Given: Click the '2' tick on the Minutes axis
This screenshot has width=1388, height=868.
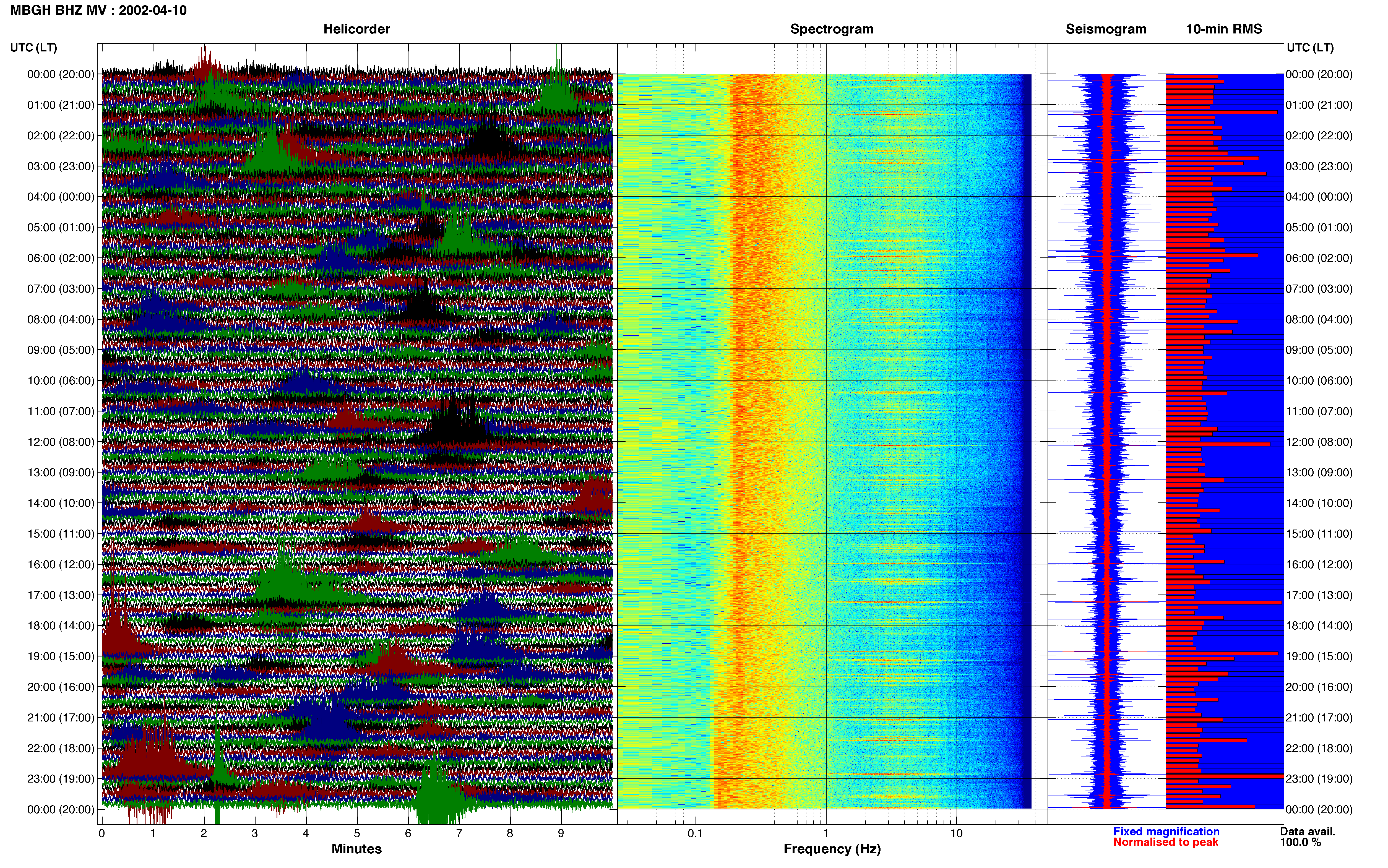Looking at the screenshot, I should [204, 833].
